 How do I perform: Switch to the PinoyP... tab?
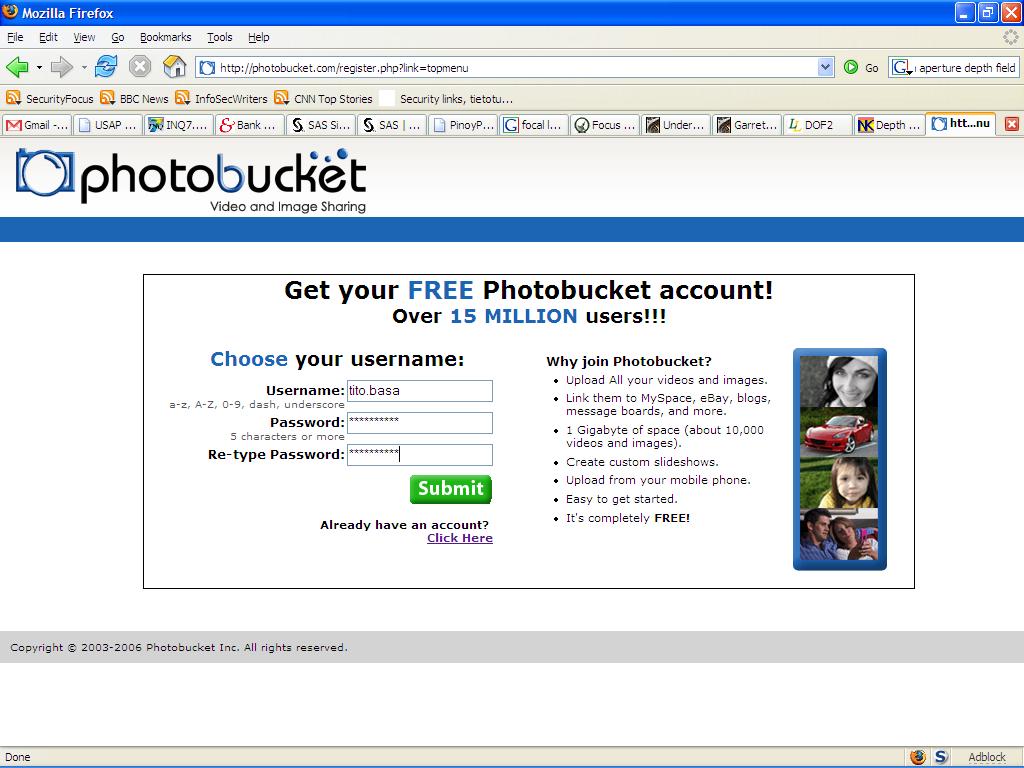coord(464,125)
